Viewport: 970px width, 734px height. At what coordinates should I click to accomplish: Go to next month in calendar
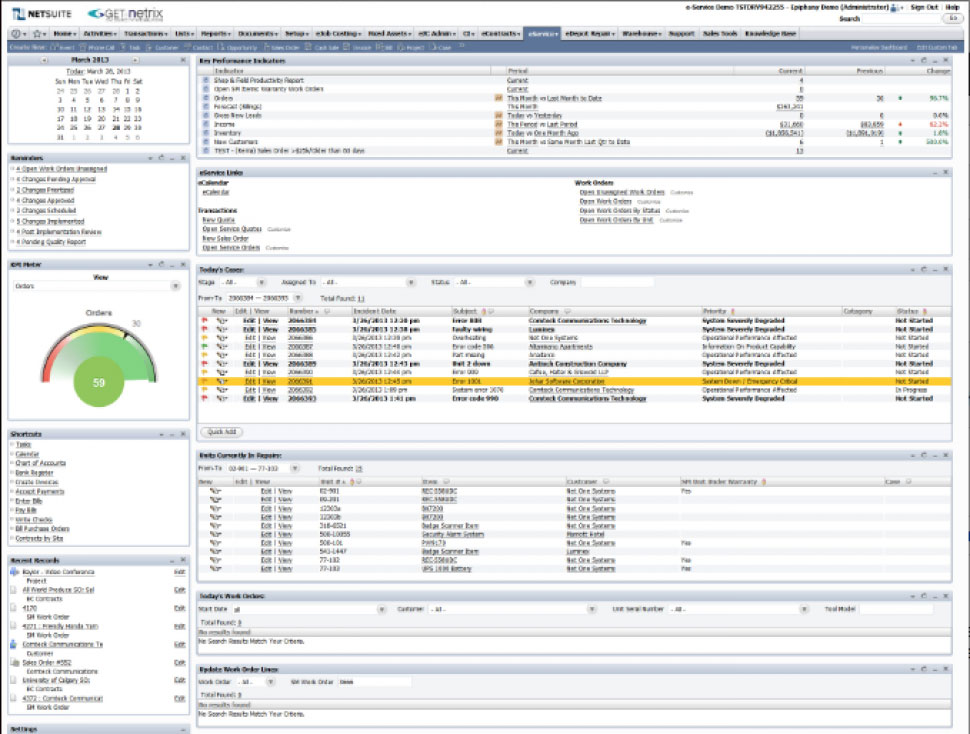[135, 60]
